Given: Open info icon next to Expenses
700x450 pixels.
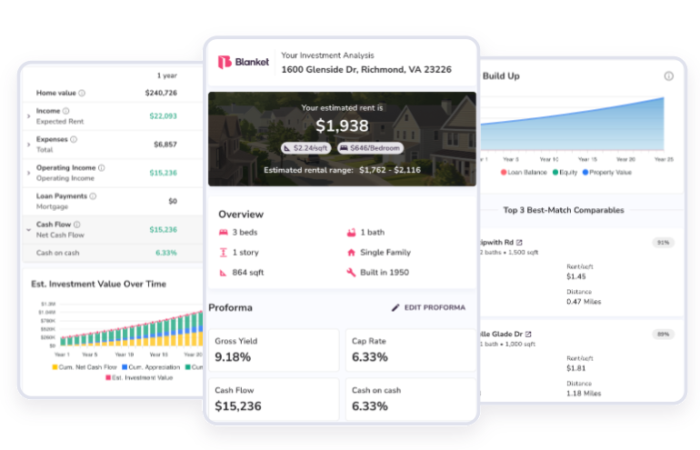Looking at the screenshot, I should (x=74, y=139).
